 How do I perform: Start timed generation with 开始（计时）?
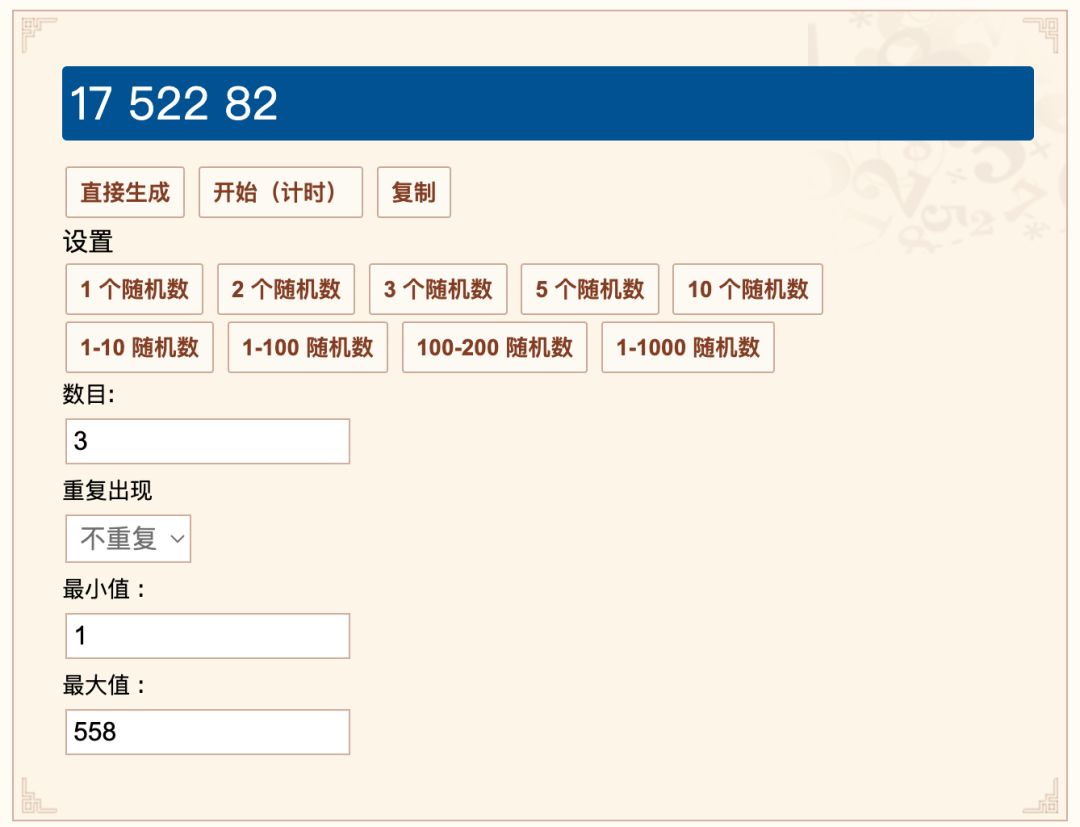pyautogui.click(x=280, y=192)
